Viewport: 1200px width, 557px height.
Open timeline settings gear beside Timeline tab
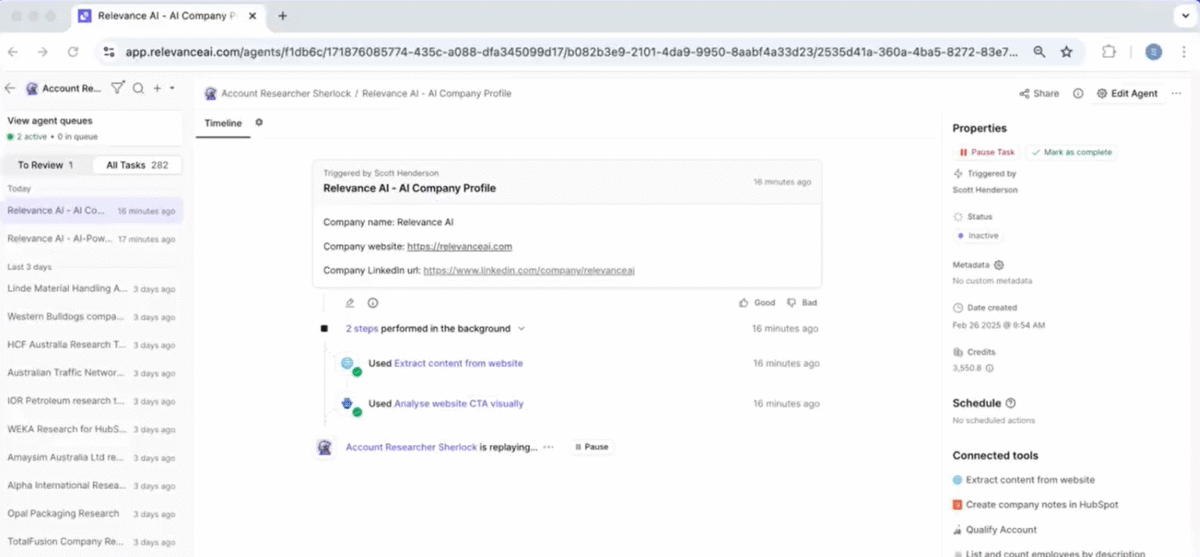point(259,122)
